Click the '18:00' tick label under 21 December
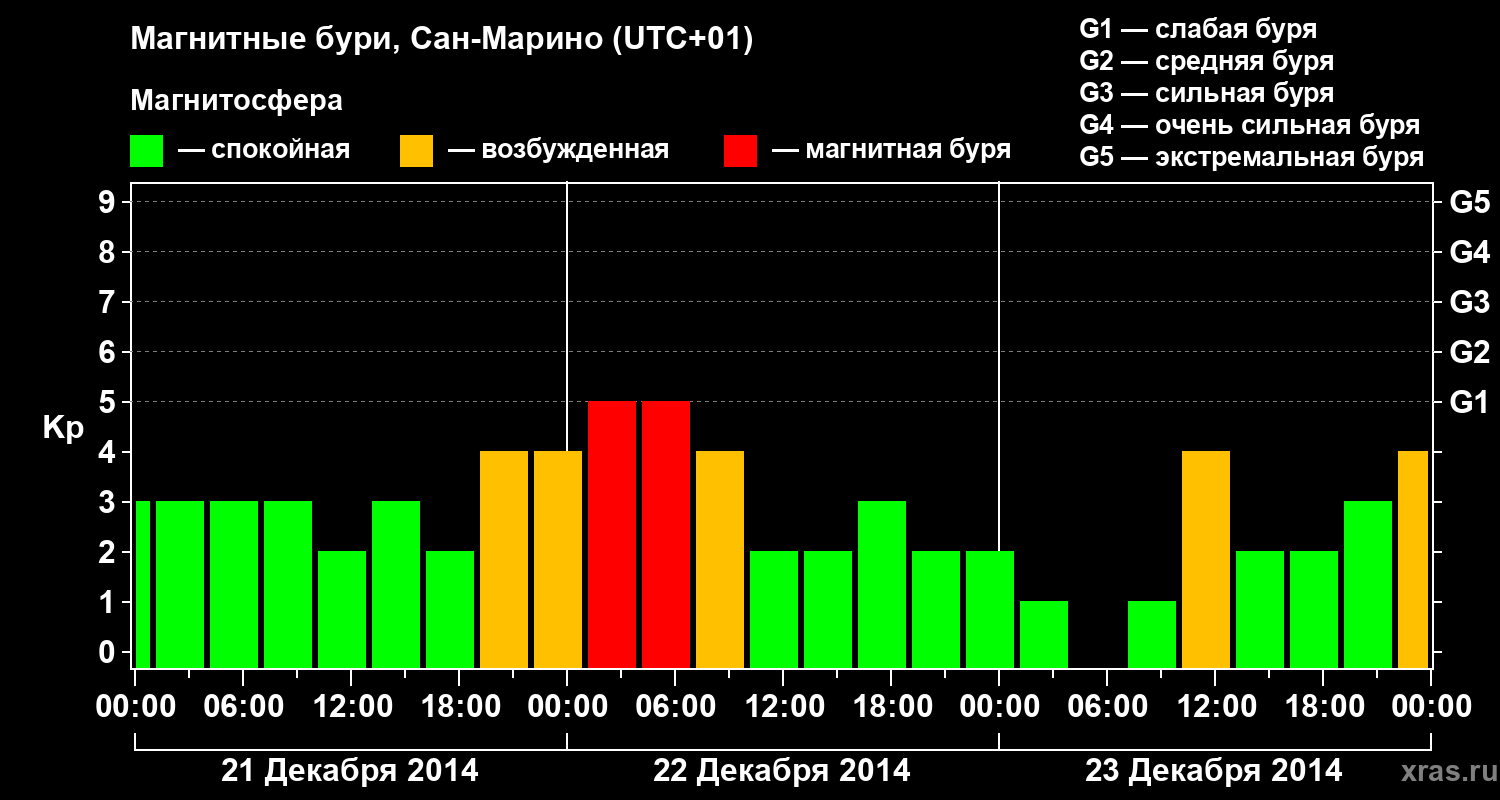This screenshot has height=800, width=1500. [x=459, y=707]
